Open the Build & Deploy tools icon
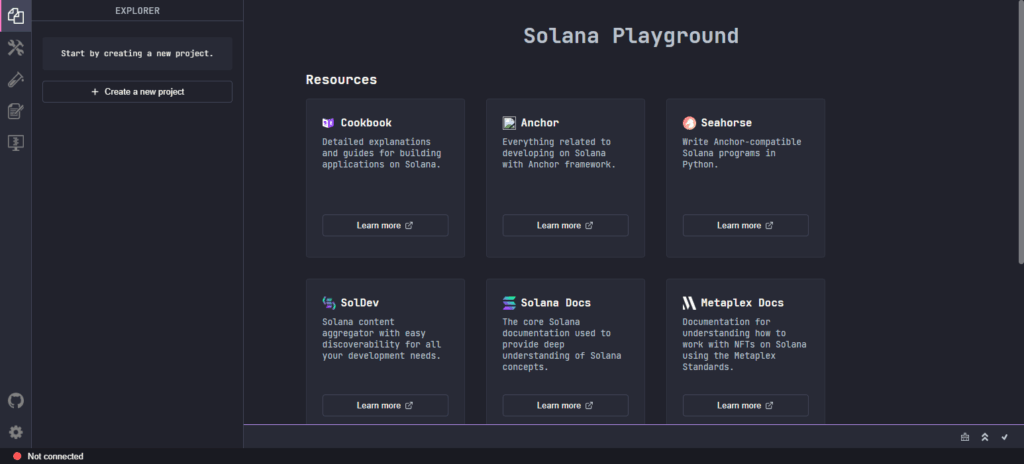The height and width of the screenshot is (464, 1024). pyautogui.click(x=15, y=47)
